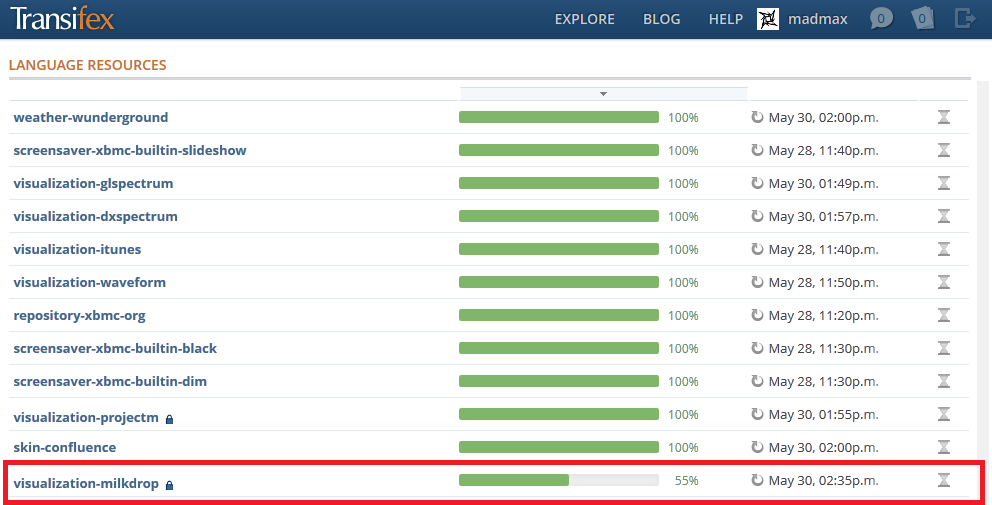Open screensaver-xbmc-builtin-dim resource
This screenshot has width=992, height=505.
[x=110, y=381]
